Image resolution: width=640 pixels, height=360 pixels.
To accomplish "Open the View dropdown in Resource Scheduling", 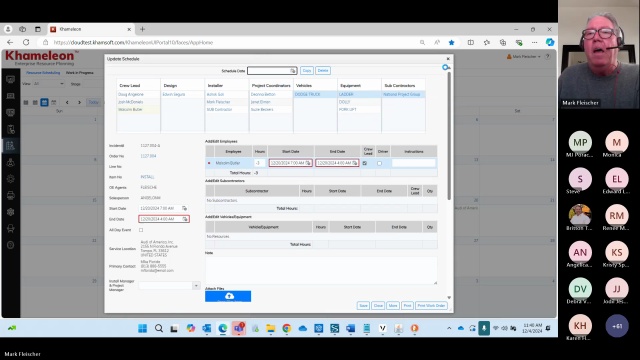I will pos(49,84).
